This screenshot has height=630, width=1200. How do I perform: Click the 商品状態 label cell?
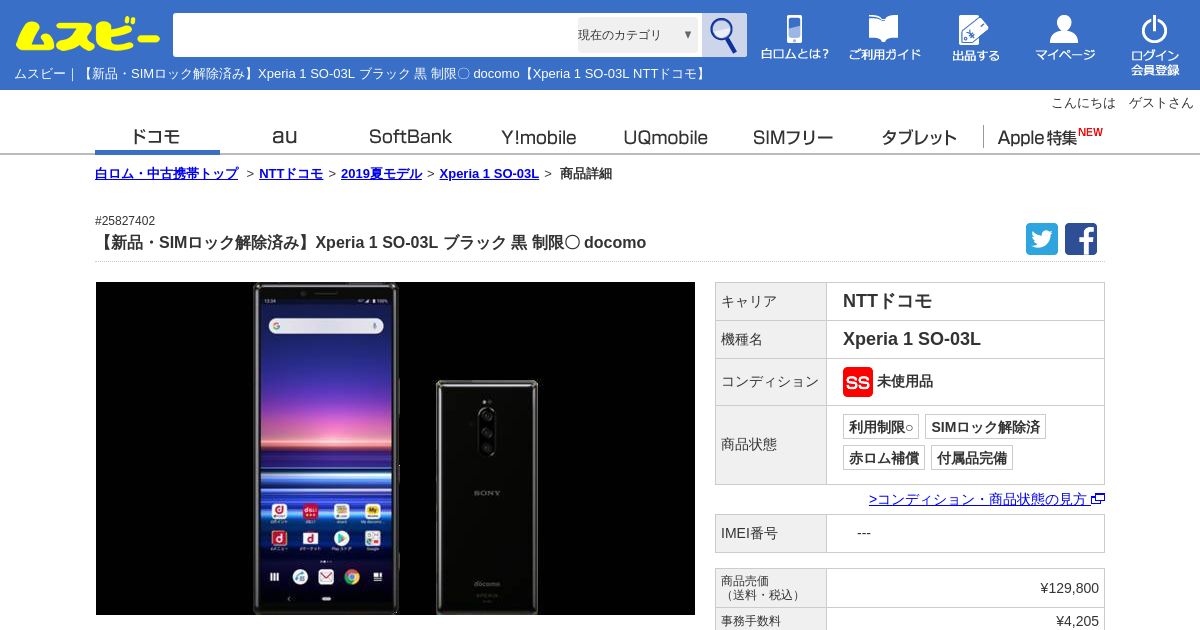coord(771,444)
